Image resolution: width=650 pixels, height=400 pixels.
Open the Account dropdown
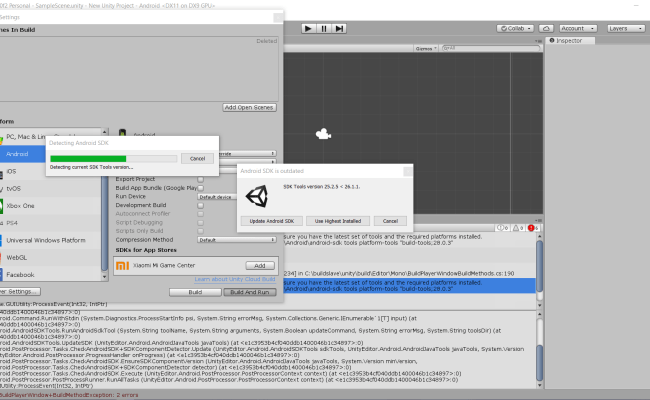[x=578, y=29]
